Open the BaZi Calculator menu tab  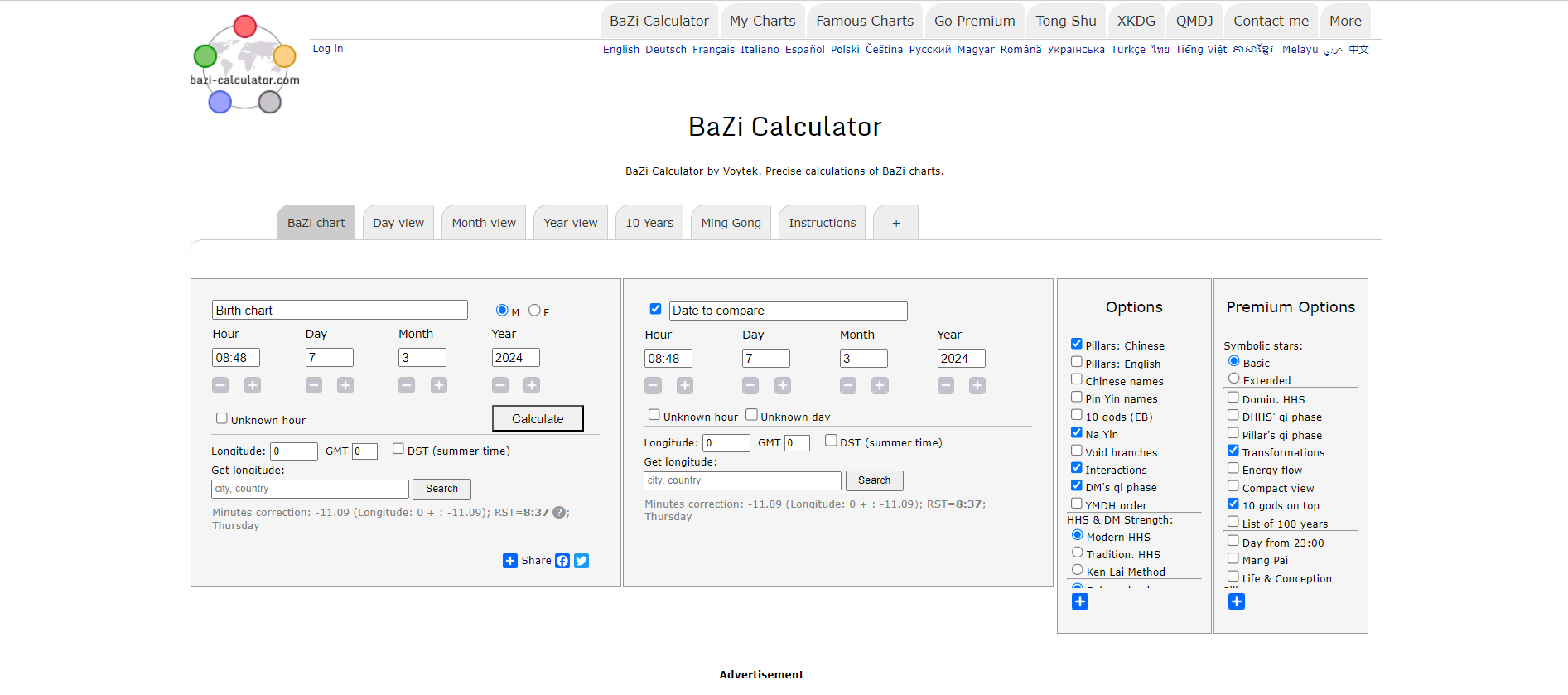coord(659,22)
